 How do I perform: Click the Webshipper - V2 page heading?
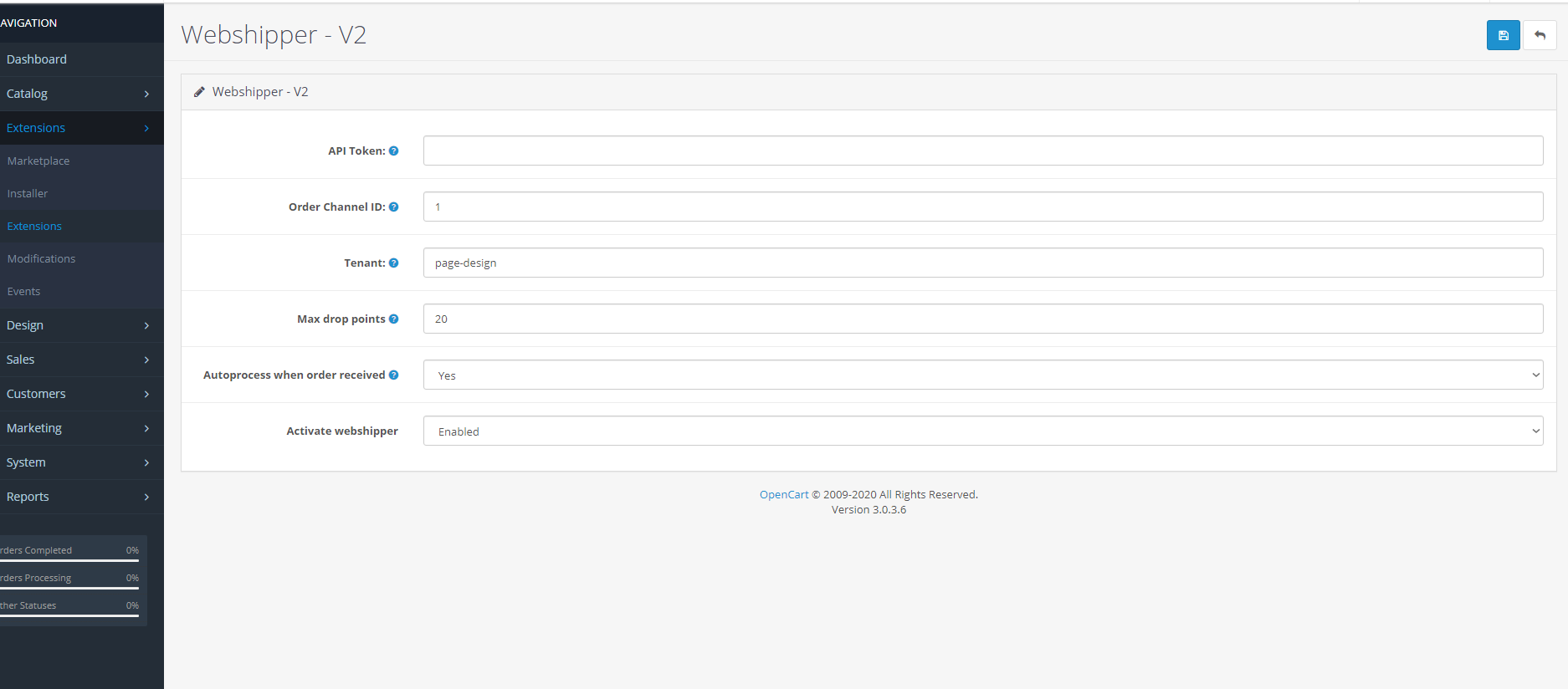(x=274, y=35)
